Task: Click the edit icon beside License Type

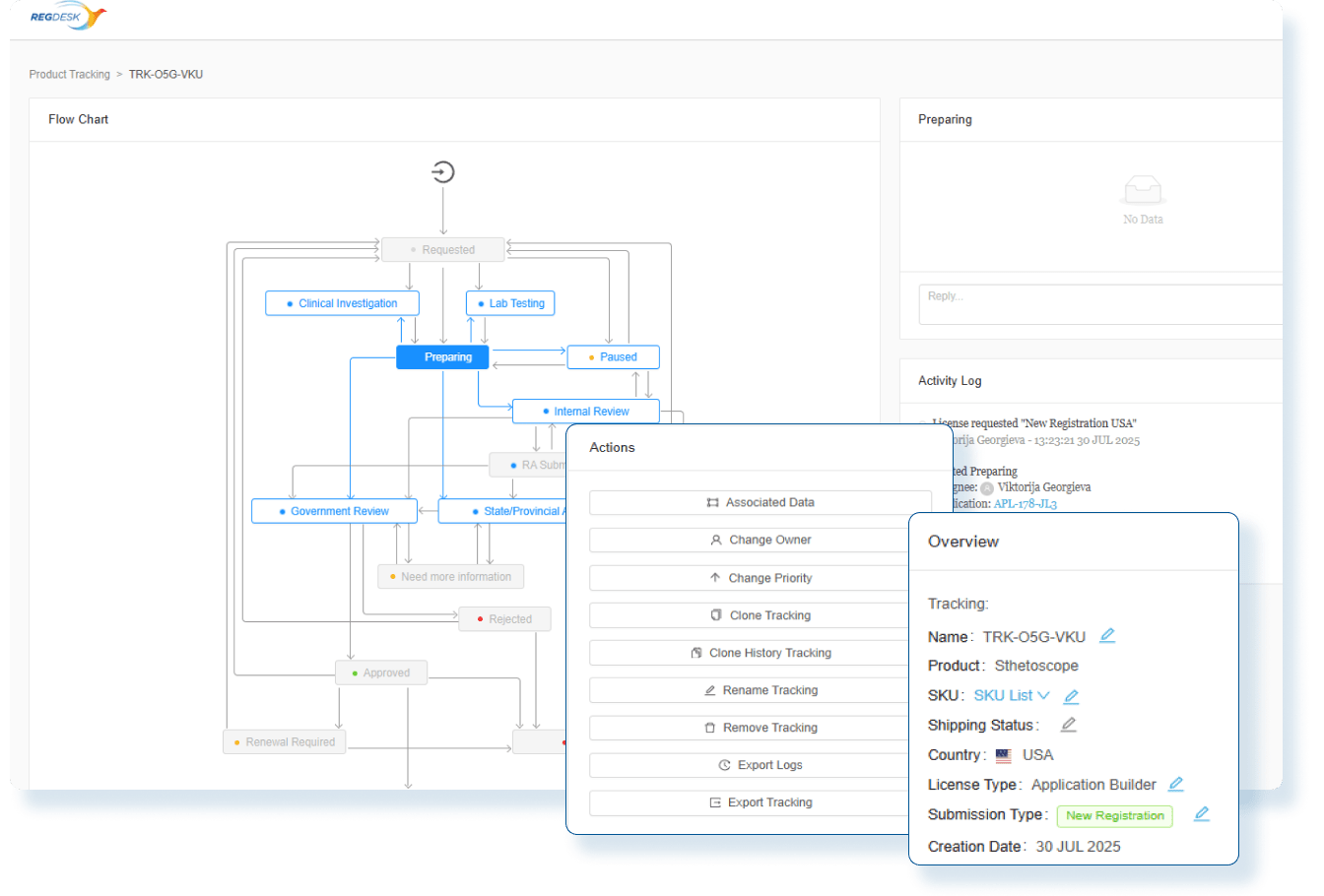Action: [1175, 785]
